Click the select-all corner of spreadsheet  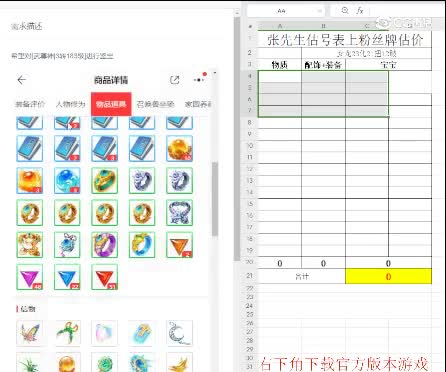point(250,26)
